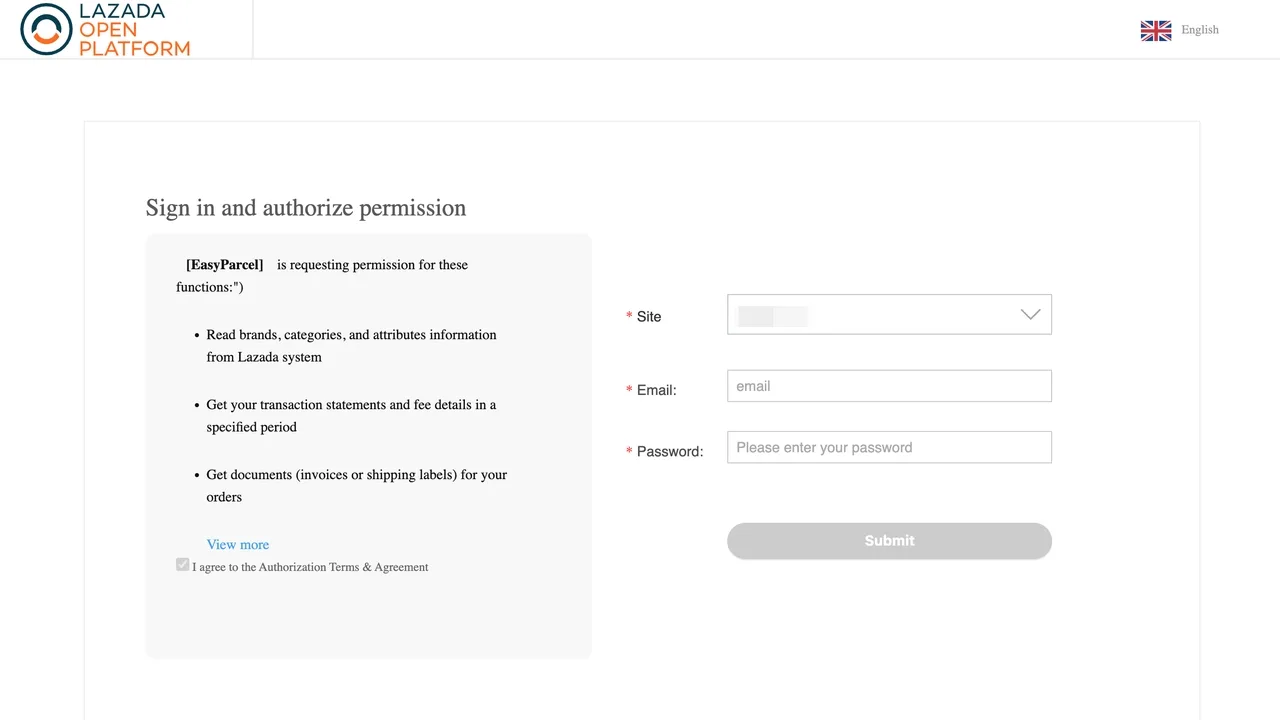Open the View more link
This screenshot has height=720, width=1280.
tap(238, 544)
